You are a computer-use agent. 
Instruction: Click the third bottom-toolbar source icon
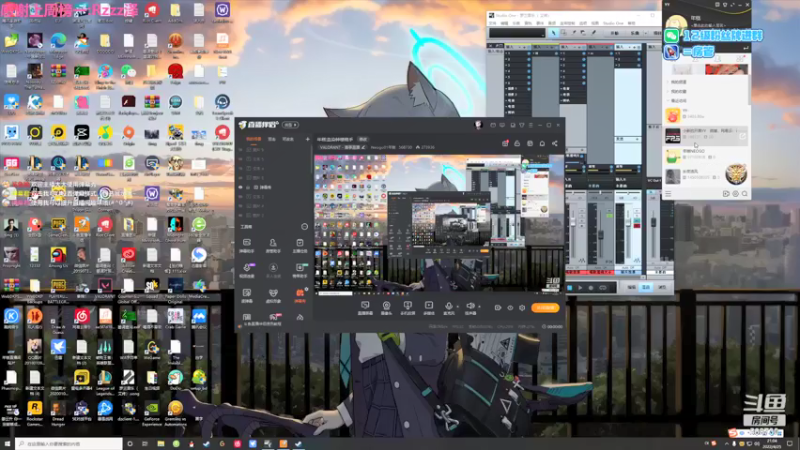tap(407, 306)
